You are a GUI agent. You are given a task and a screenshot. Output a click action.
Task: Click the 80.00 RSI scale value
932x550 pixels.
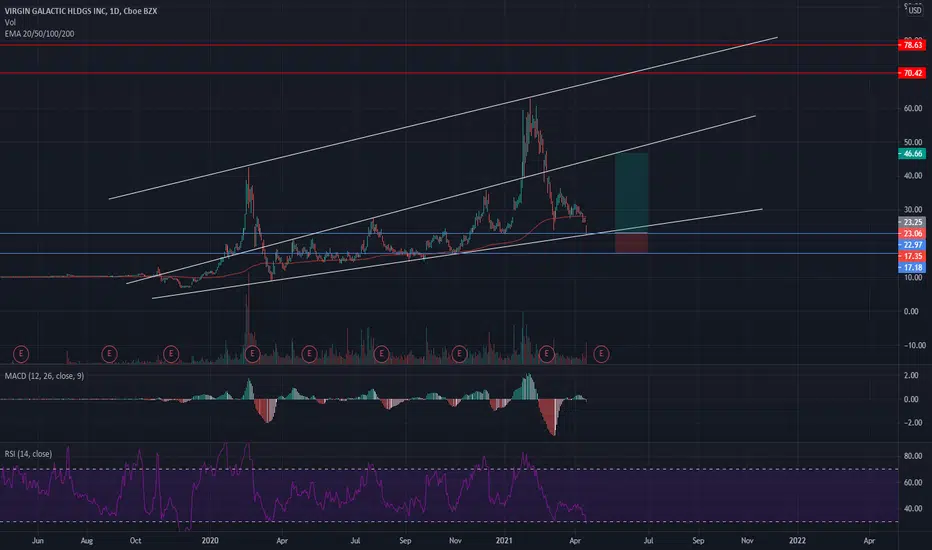pyautogui.click(x=912, y=456)
